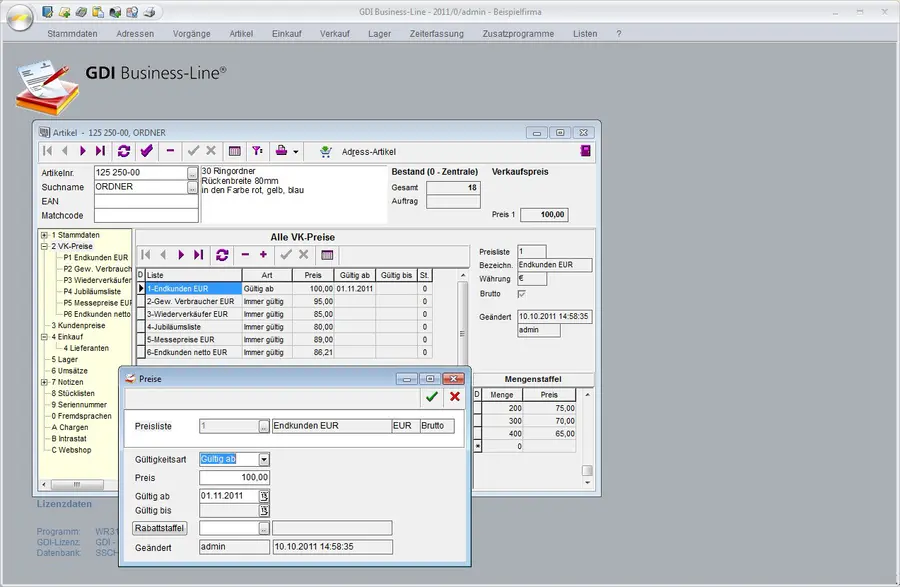Click the filter funnel icon in Artikel toolbar
Screen dimensions: 900x587
[x=257, y=151]
